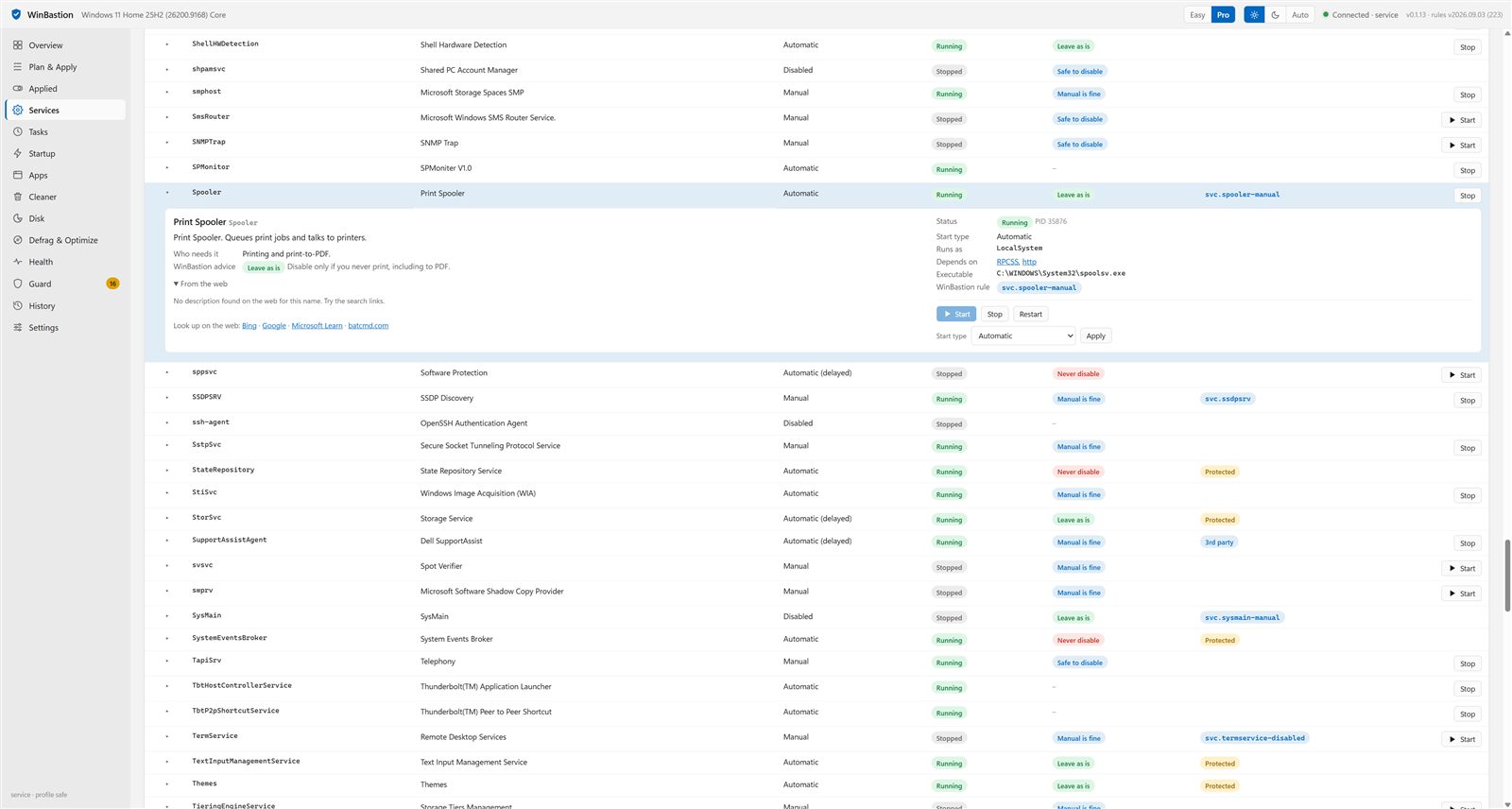Click the vertical scrollbar thumb
Image resolution: width=1512 pixels, height=809 pixels.
(x=1507, y=576)
